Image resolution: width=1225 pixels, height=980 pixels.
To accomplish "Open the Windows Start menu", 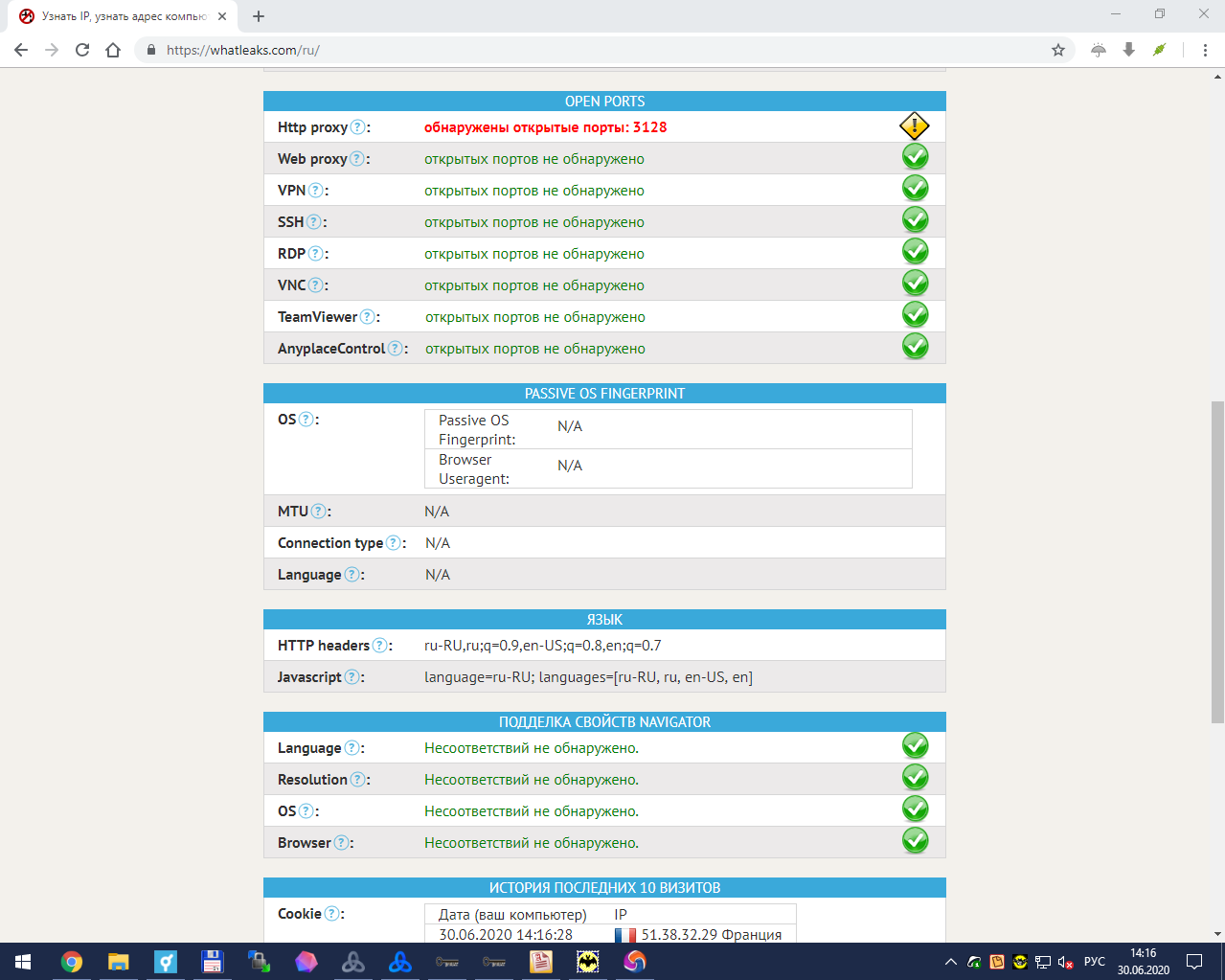I will tap(23, 962).
